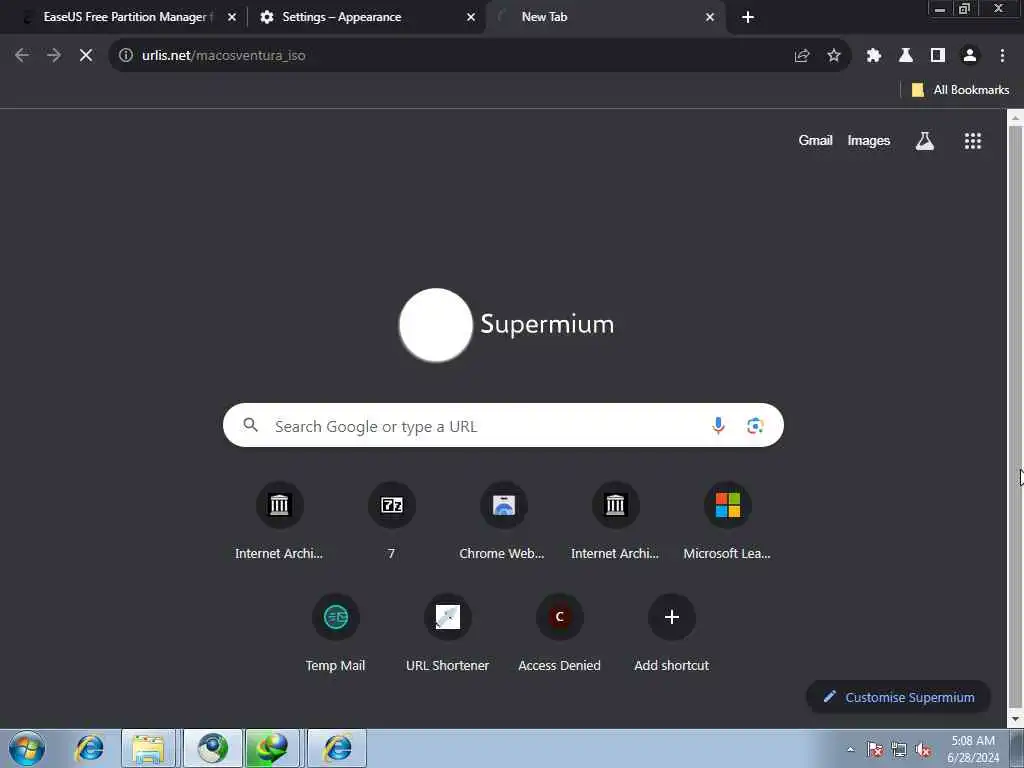Click the address bar URL text
Image resolution: width=1024 pixels, height=768 pixels.
point(224,56)
